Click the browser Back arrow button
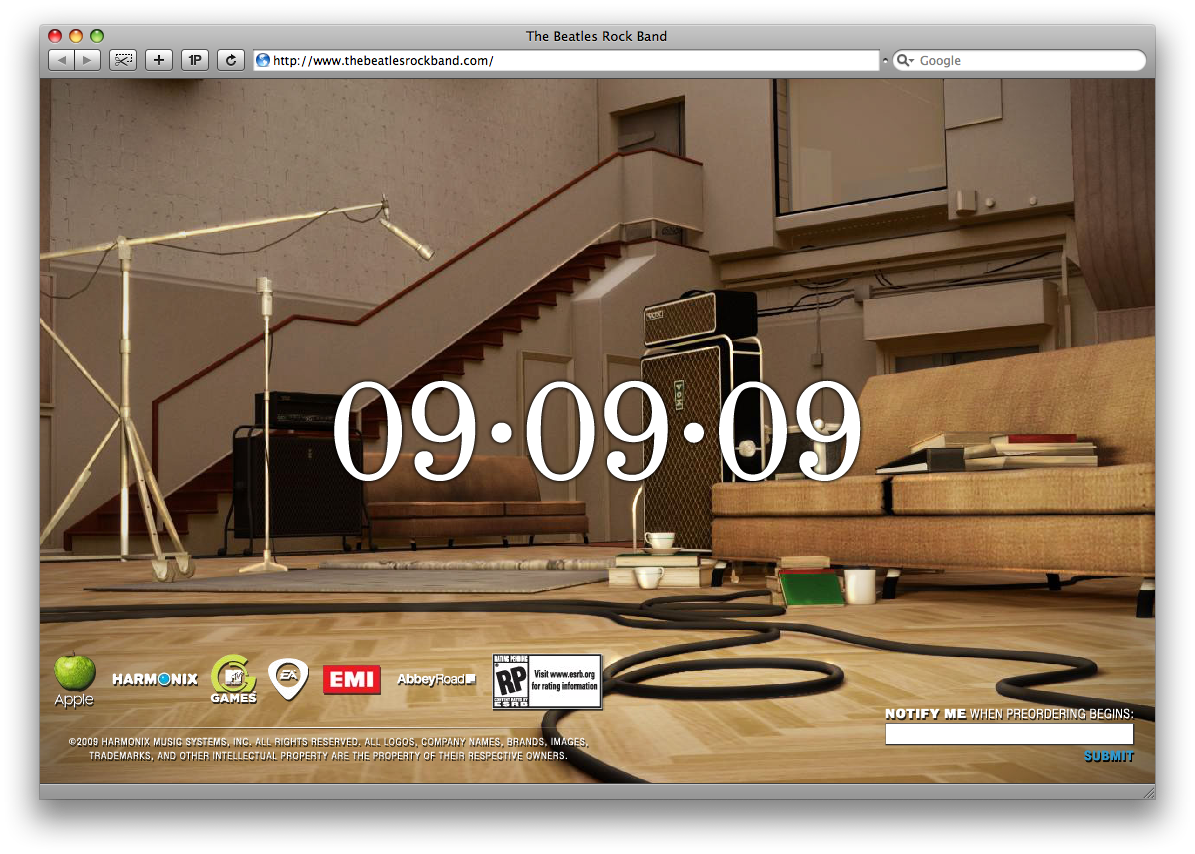The height and width of the screenshot is (854, 1195). coord(61,60)
